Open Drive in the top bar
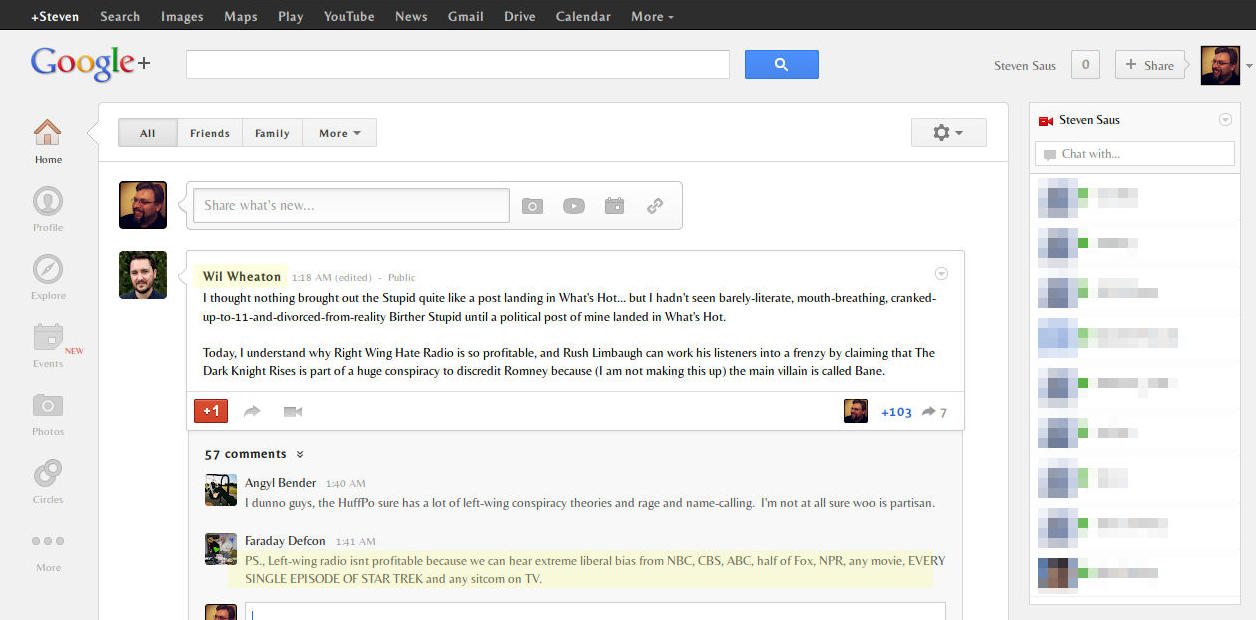This screenshot has height=620, width=1256. [x=520, y=16]
